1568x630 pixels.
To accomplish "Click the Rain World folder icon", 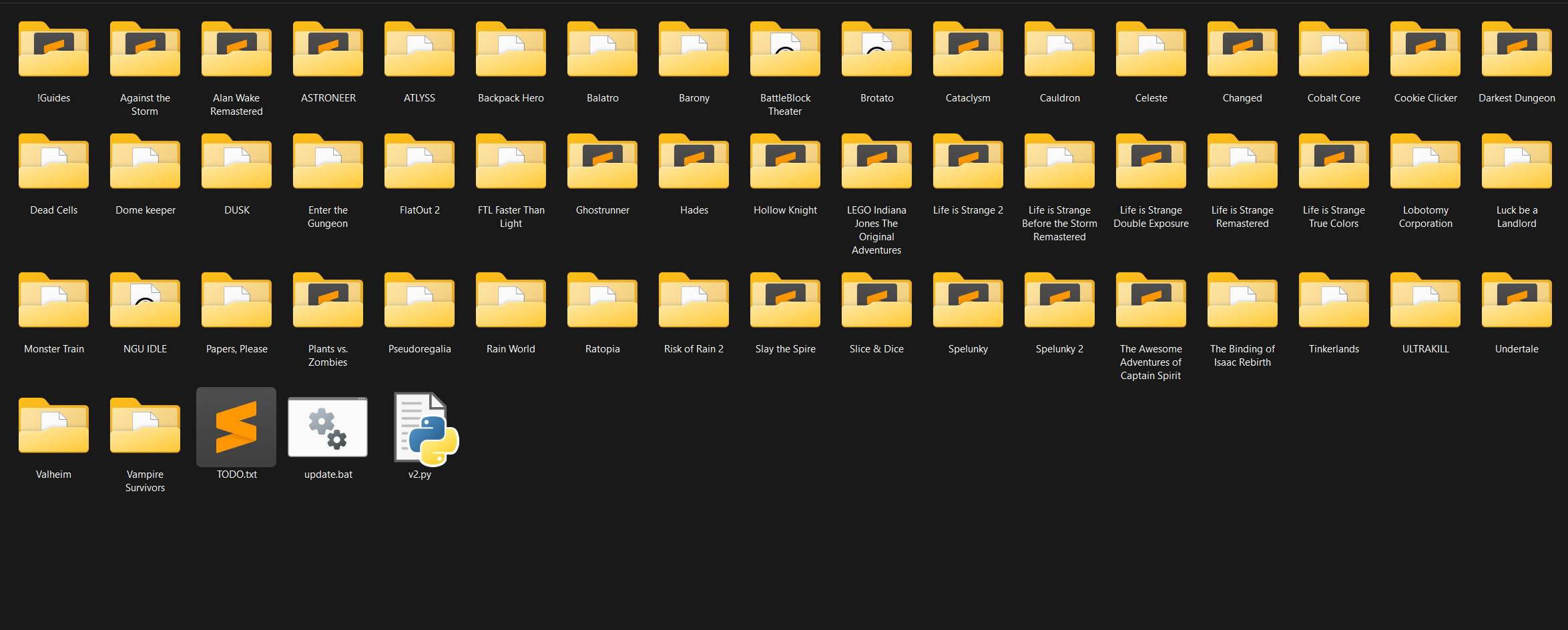I will [511, 300].
